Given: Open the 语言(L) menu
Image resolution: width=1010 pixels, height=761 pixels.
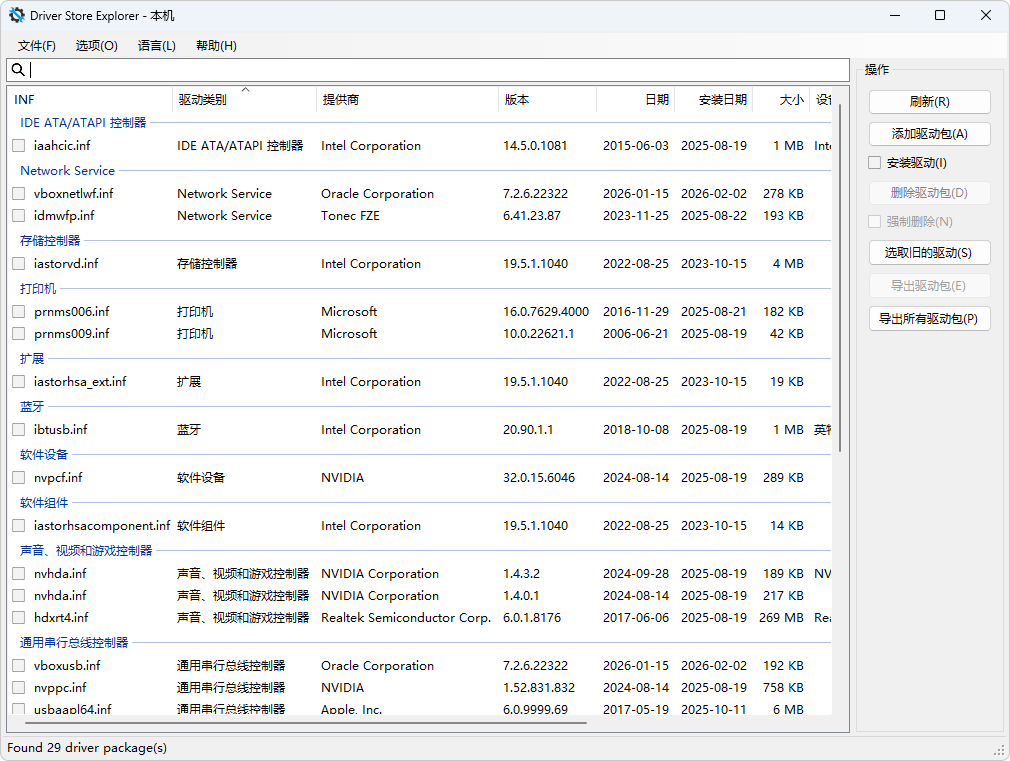Looking at the screenshot, I should click(157, 46).
